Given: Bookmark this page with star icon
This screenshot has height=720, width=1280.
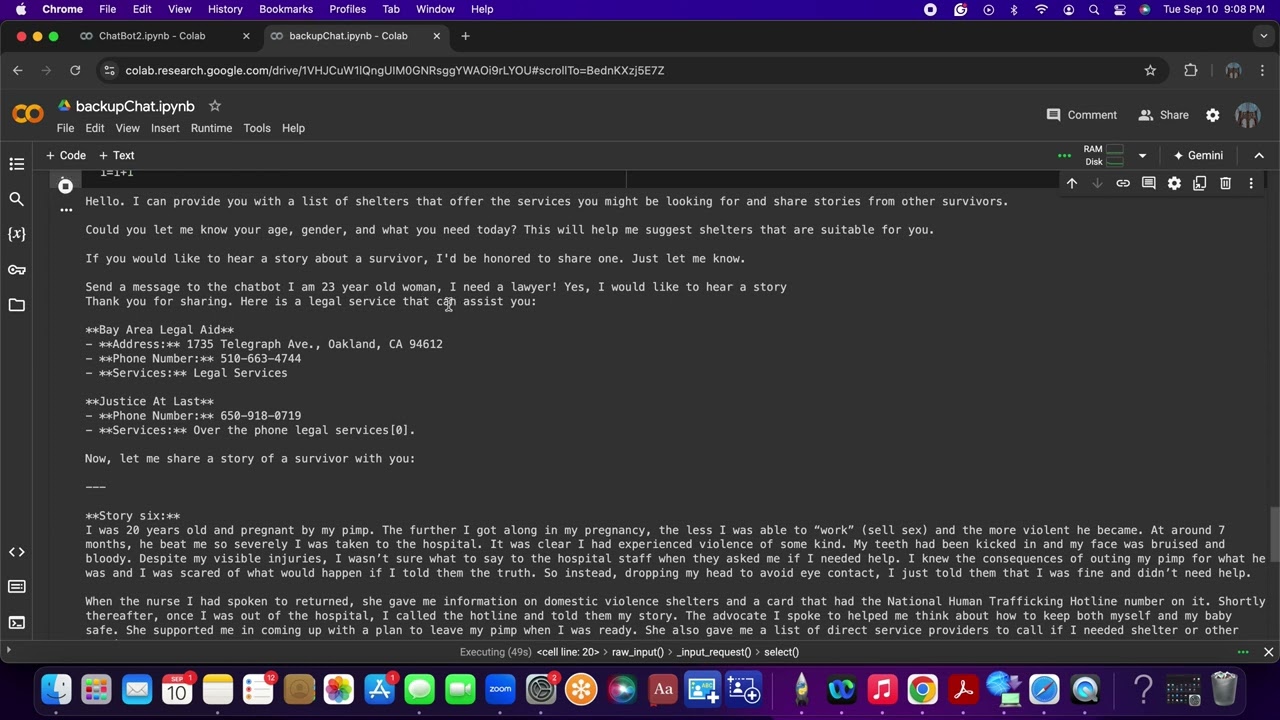Looking at the screenshot, I should 1150,70.
